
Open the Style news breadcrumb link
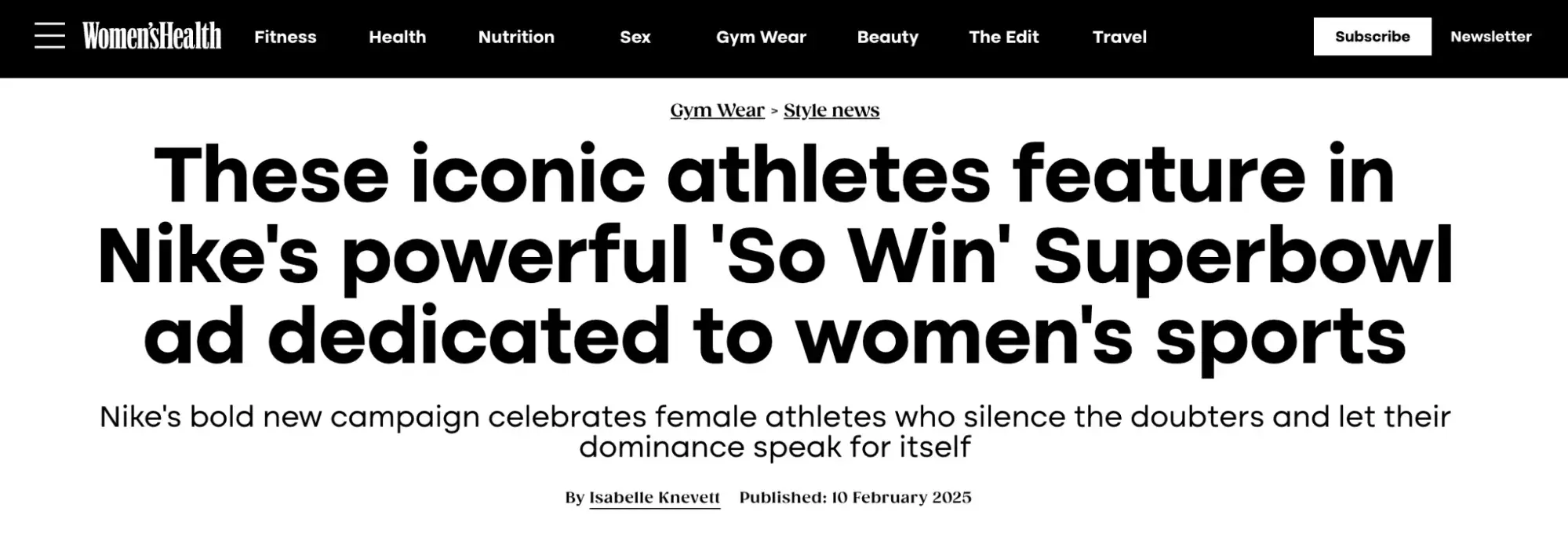point(831,111)
